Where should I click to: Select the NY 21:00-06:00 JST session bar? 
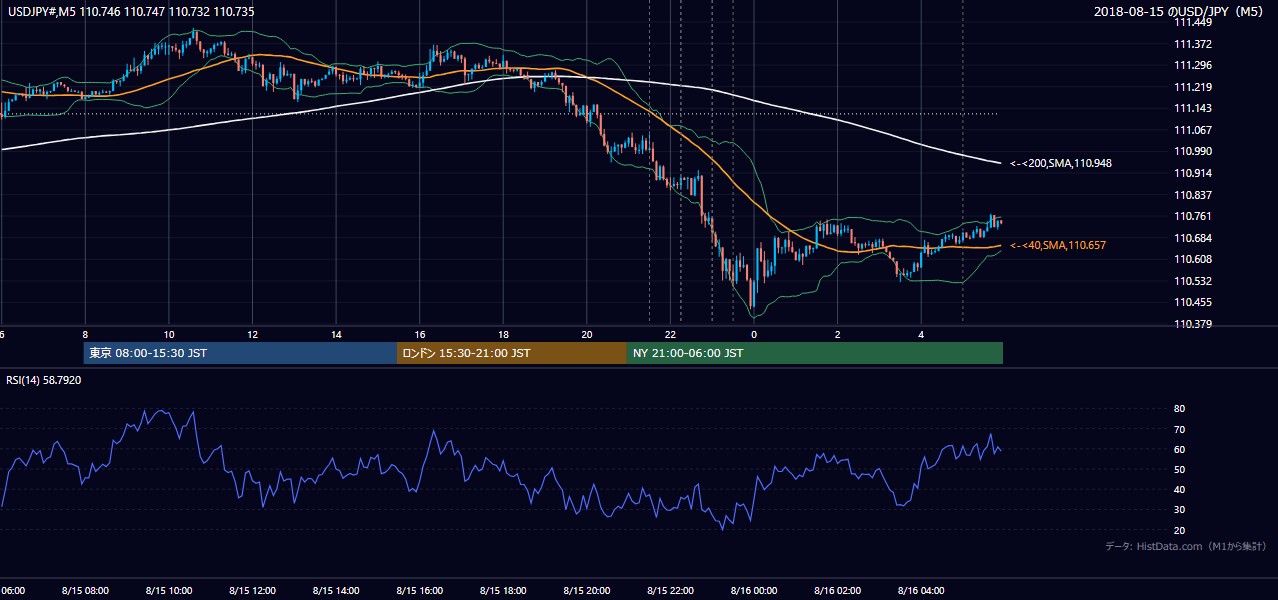tap(815, 353)
